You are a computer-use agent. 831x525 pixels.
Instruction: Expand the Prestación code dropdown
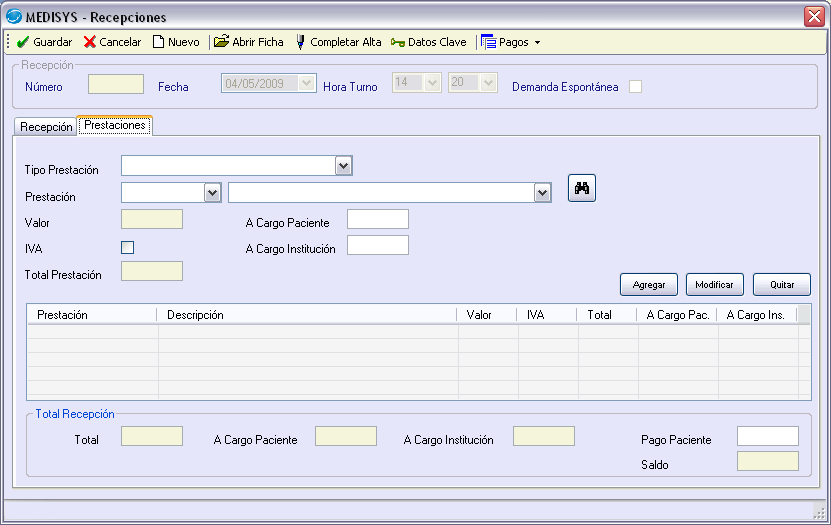[213, 193]
